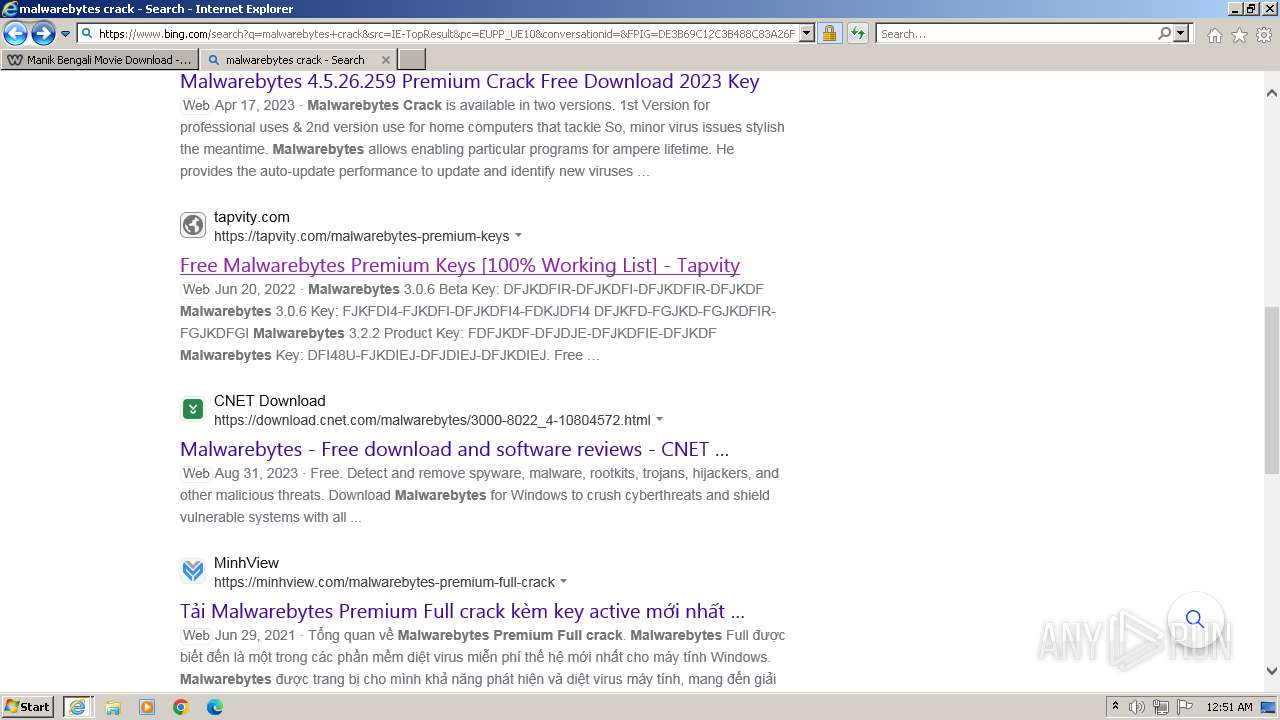Launch Microsoft Edge from taskbar
This screenshot has height=720, width=1280.
(215, 707)
